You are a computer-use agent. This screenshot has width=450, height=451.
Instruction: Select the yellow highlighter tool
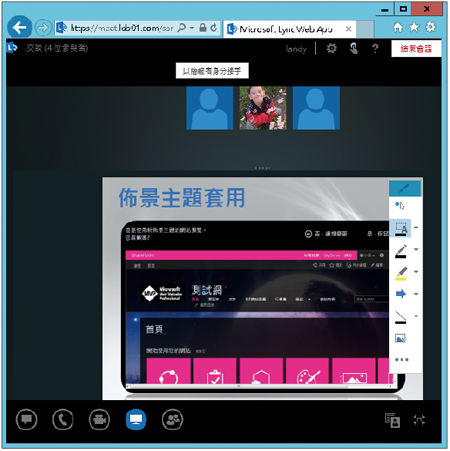click(x=401, y=273)
